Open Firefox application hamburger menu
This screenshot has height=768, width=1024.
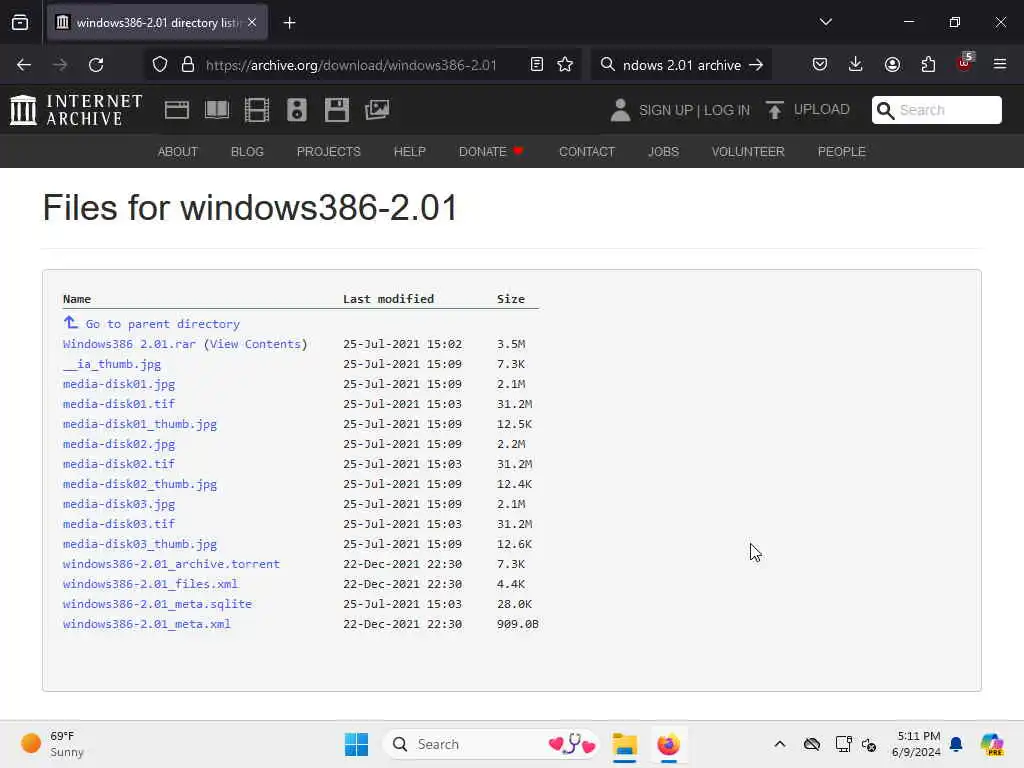pyautogui.click(x=1000, y=65)
